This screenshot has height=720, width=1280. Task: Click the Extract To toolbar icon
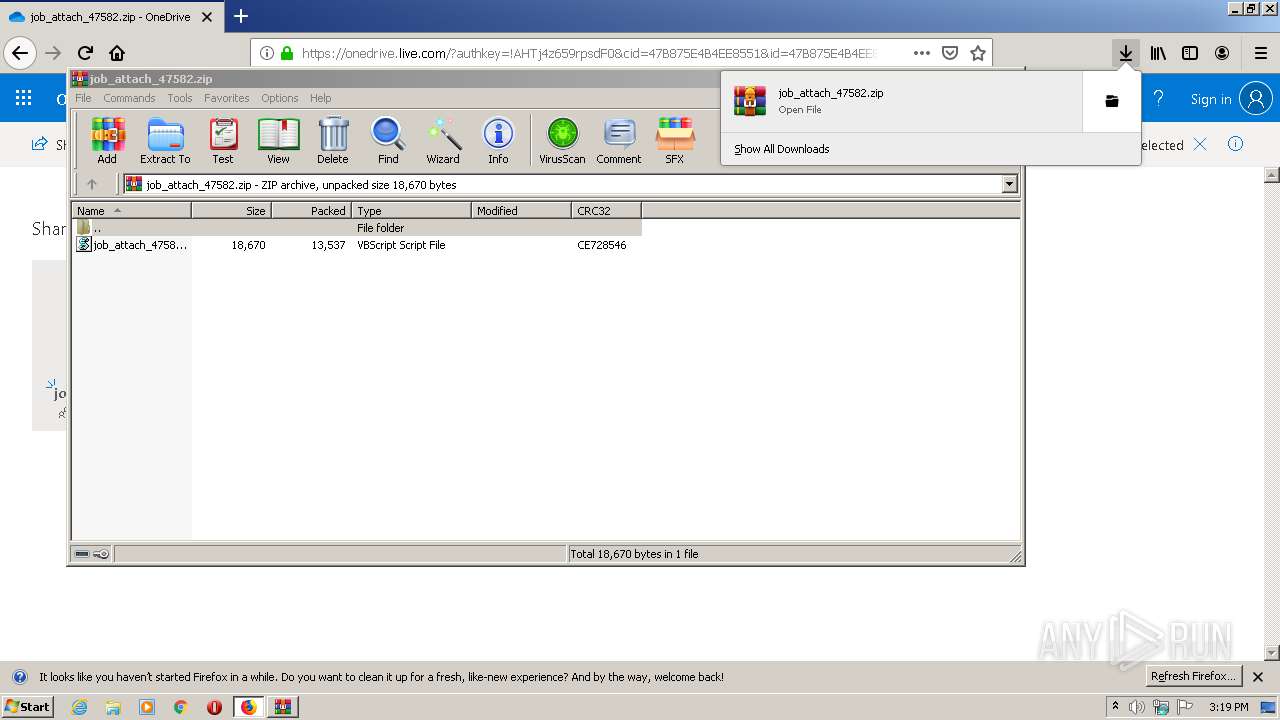[x=165, y=141]
